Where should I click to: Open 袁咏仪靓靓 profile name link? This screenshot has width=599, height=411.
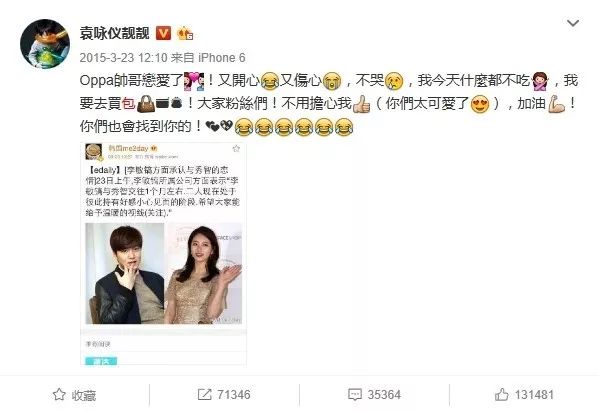[x=114, y=33]
